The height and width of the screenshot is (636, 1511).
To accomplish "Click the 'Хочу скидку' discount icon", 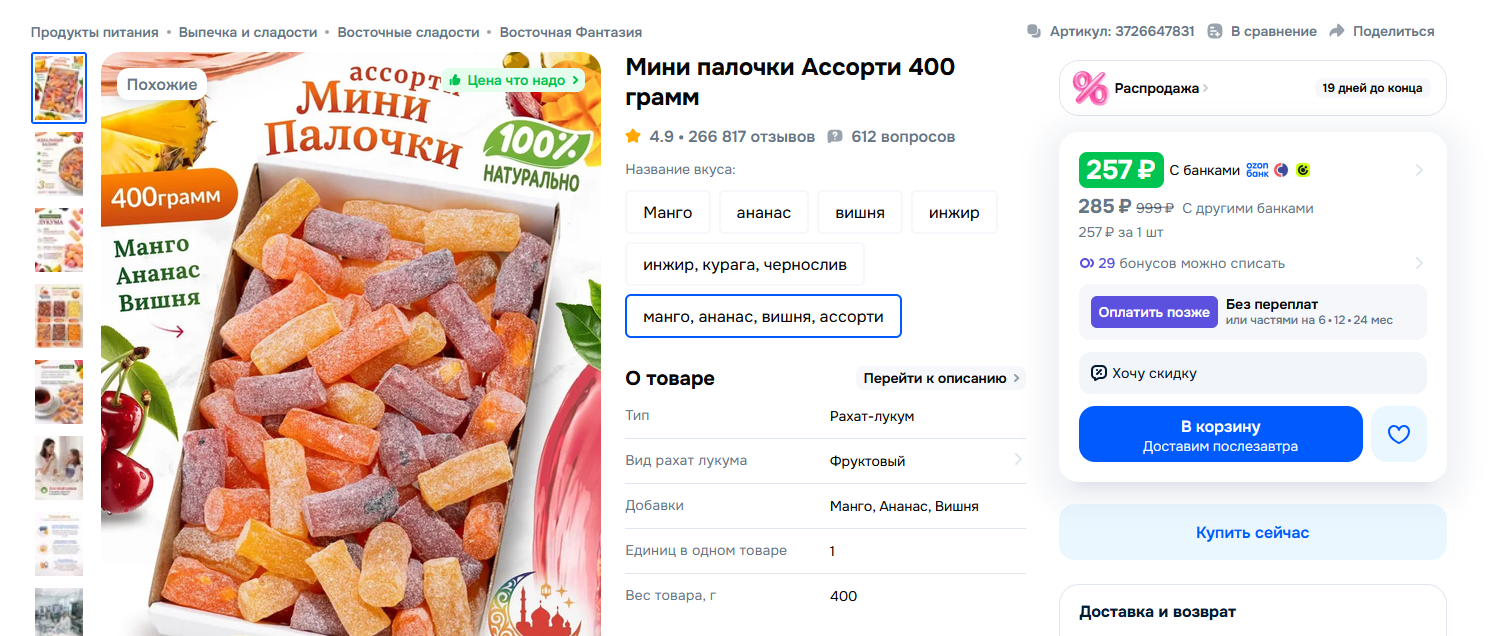I will pyautogui.click(x=1099, y=373).
